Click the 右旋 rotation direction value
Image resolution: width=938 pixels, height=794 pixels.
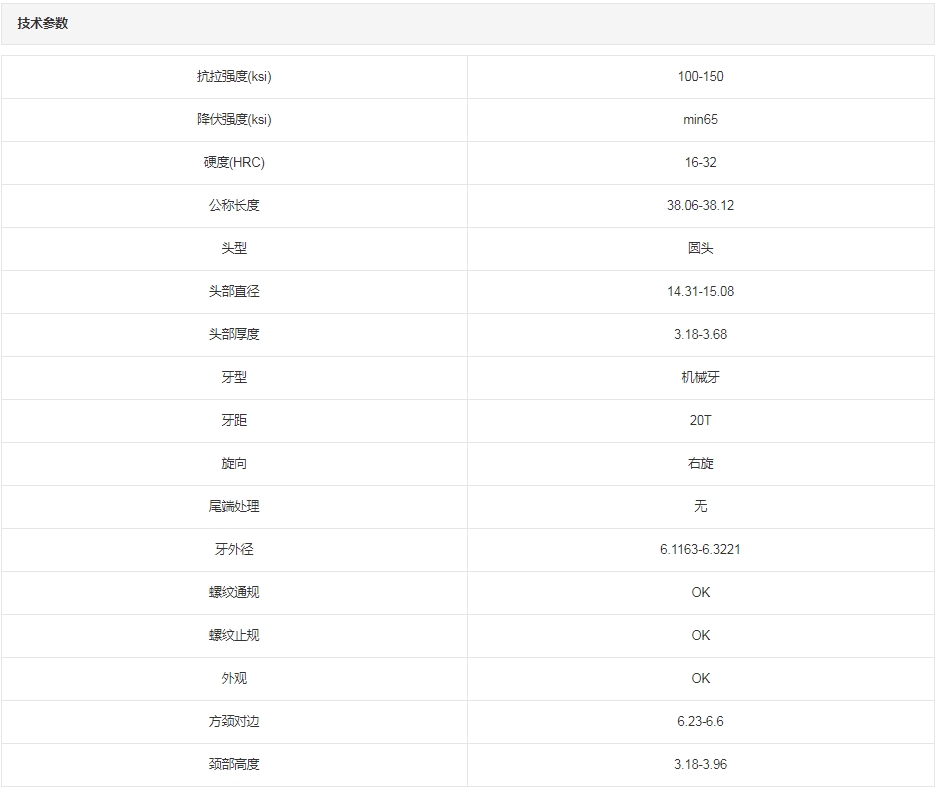coord(700,464)
